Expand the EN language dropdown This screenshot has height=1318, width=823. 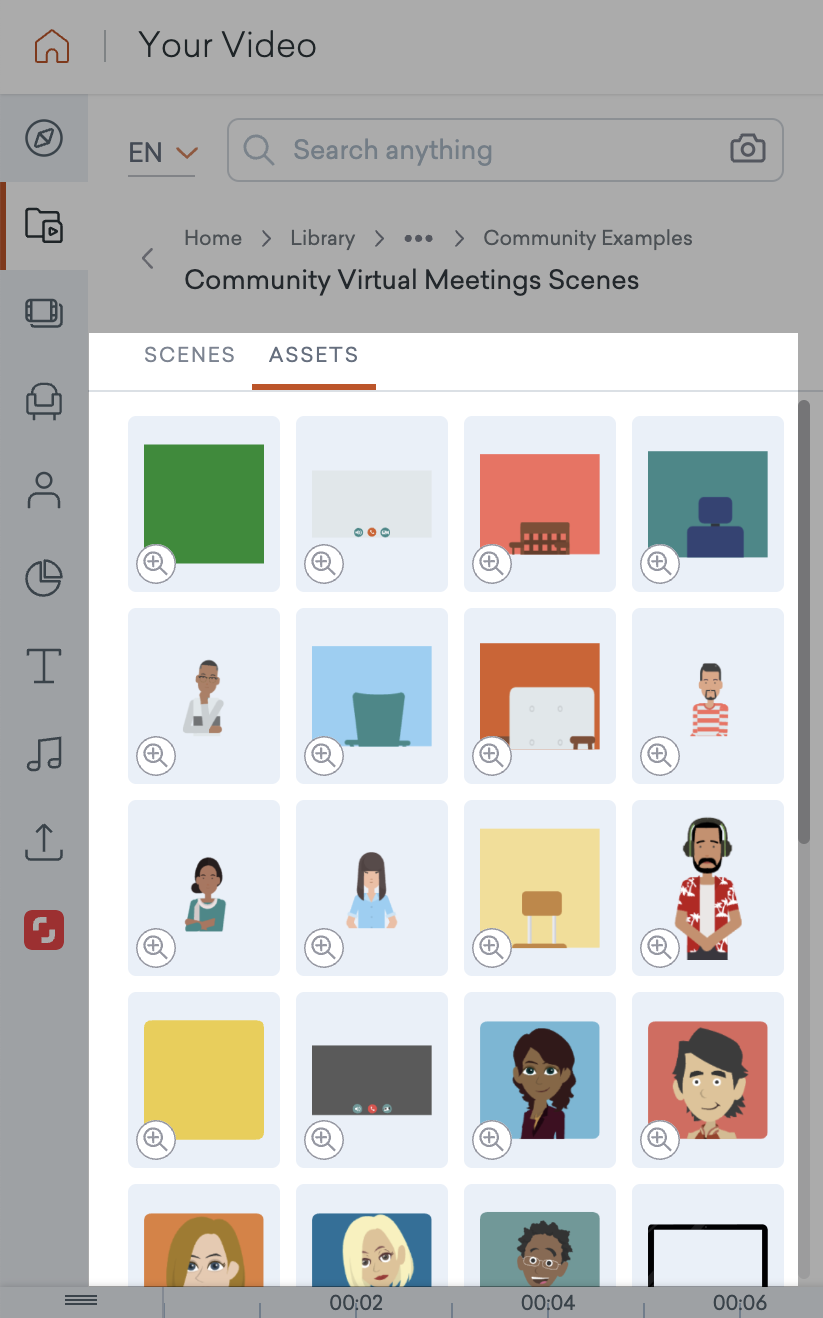(x=162, y=152)
